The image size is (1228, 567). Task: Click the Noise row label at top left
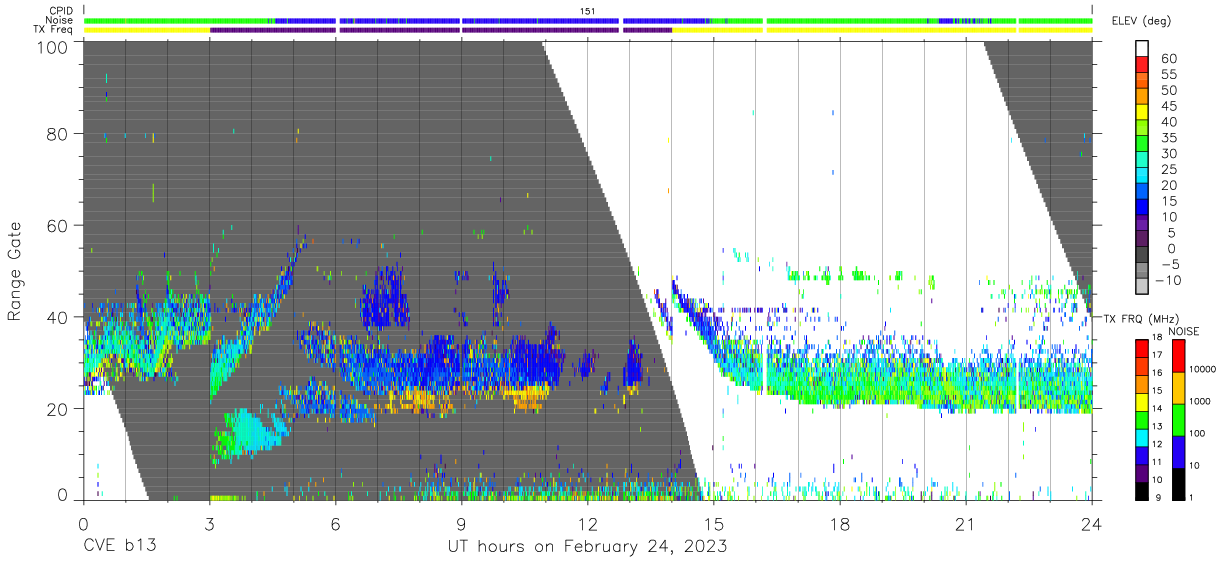[59, 20]
